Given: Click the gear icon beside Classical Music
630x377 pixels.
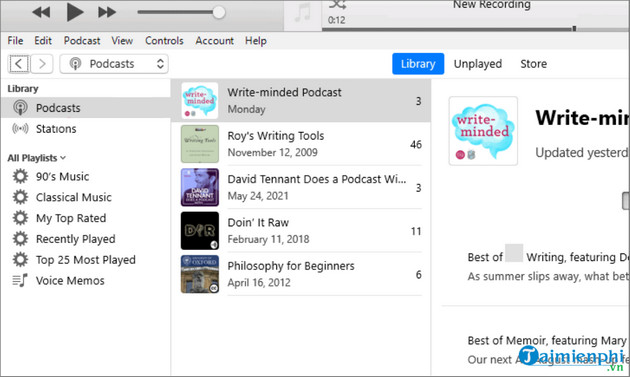Looking at the screenshot, I should (20, 197).
